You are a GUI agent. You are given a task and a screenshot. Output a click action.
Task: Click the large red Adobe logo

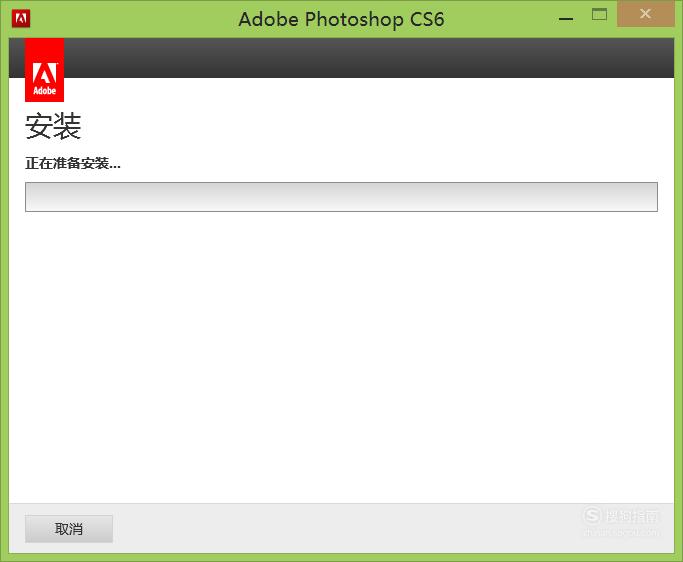tap(44, 70)
